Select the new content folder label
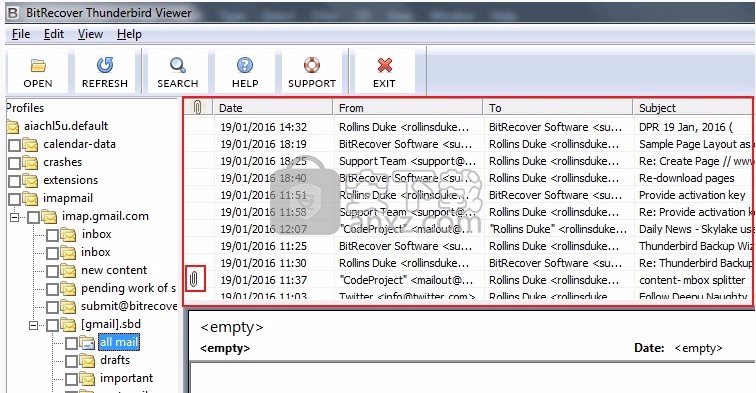The image size is (756, 393). point(114,270)
